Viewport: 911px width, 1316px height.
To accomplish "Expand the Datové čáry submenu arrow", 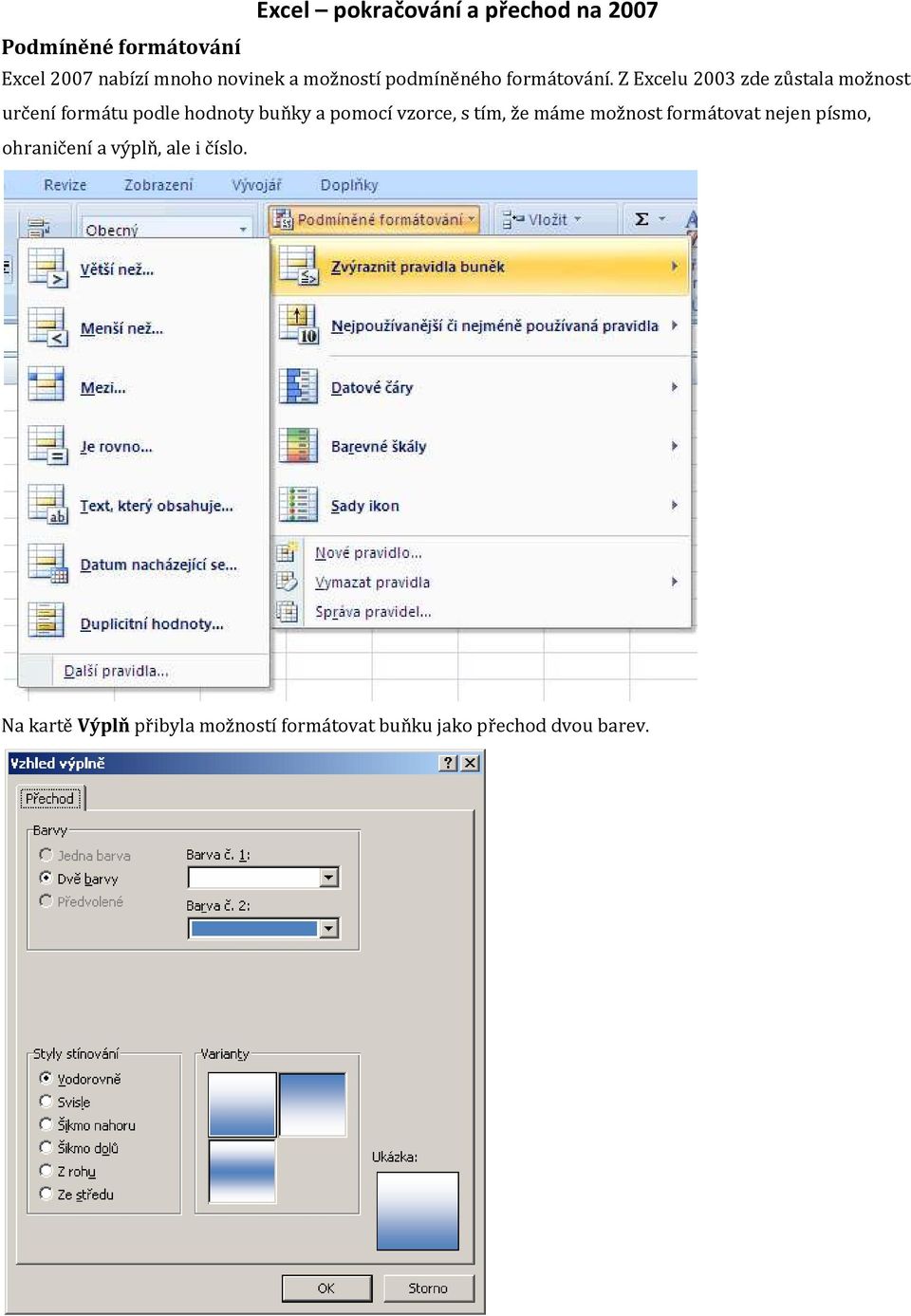I will pyautogui.click(x=675, y=386).
